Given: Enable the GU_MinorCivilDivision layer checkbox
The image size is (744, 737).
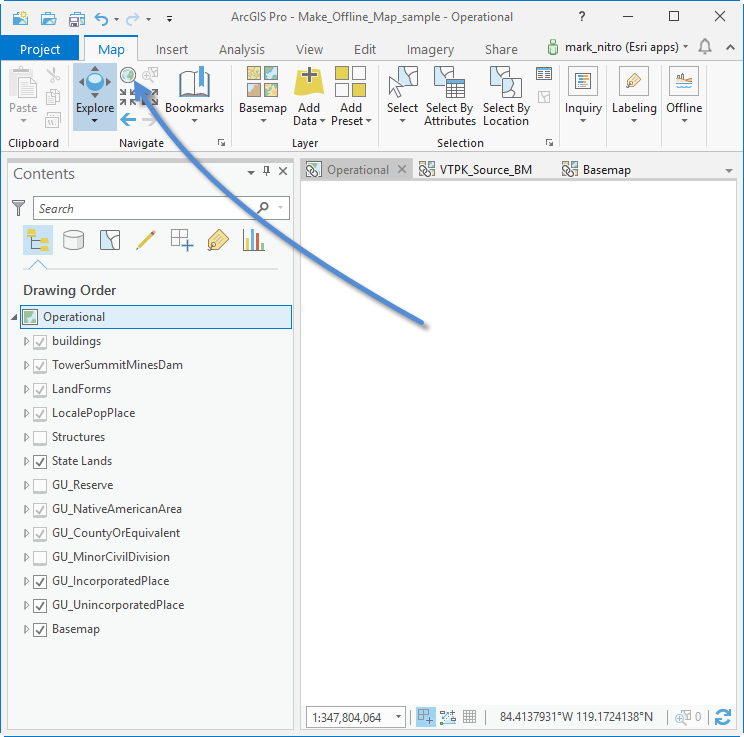Looking at the screenshot, I should coord(40,558).
